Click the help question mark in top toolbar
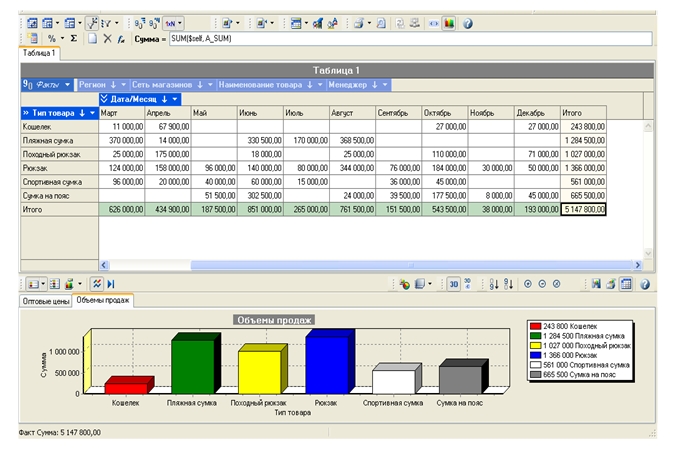Viewport: 673px width, 449px height. pyautogui.click(x=468, y=24)
